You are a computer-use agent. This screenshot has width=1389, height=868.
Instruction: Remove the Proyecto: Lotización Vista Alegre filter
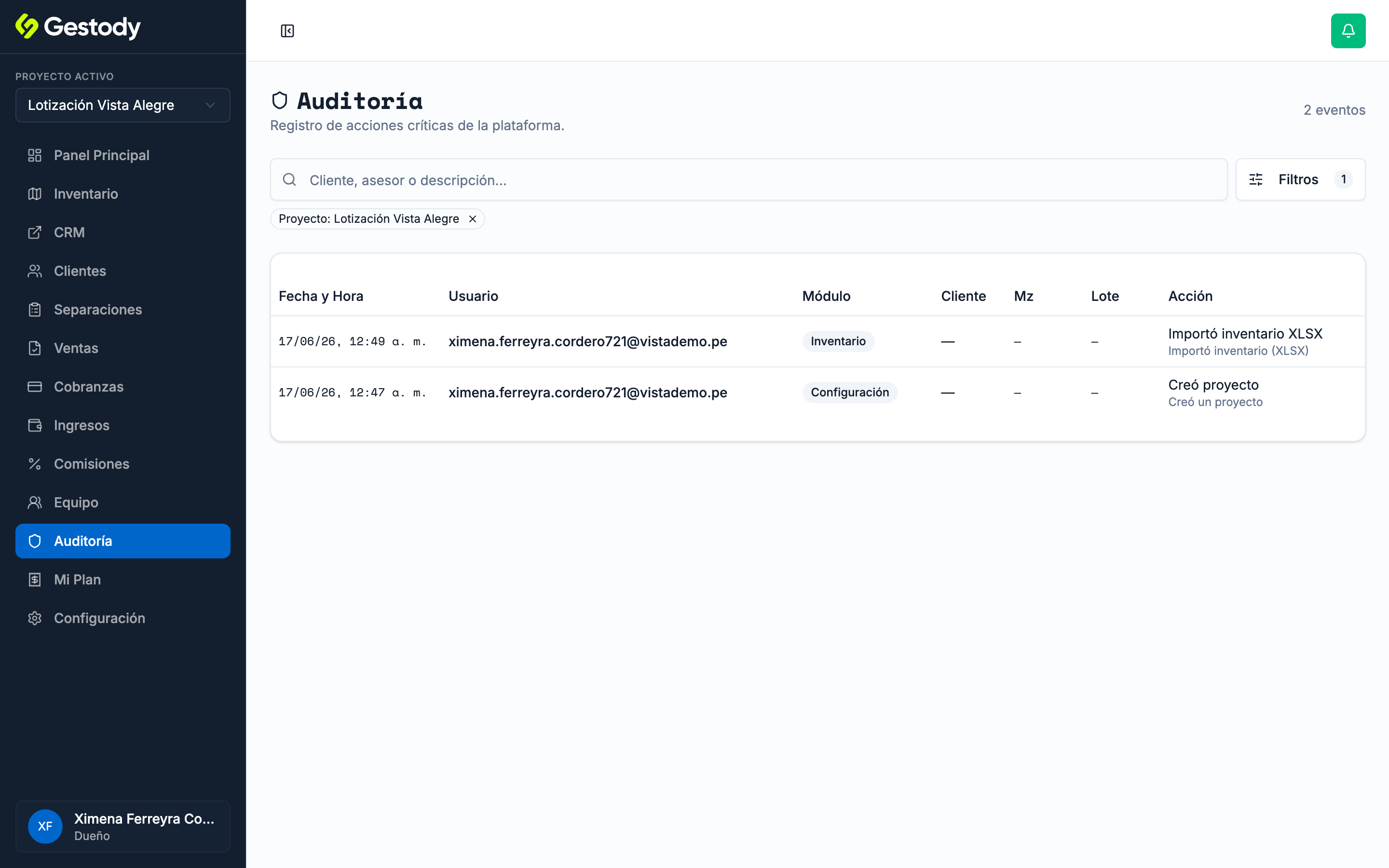coord(472,219)
